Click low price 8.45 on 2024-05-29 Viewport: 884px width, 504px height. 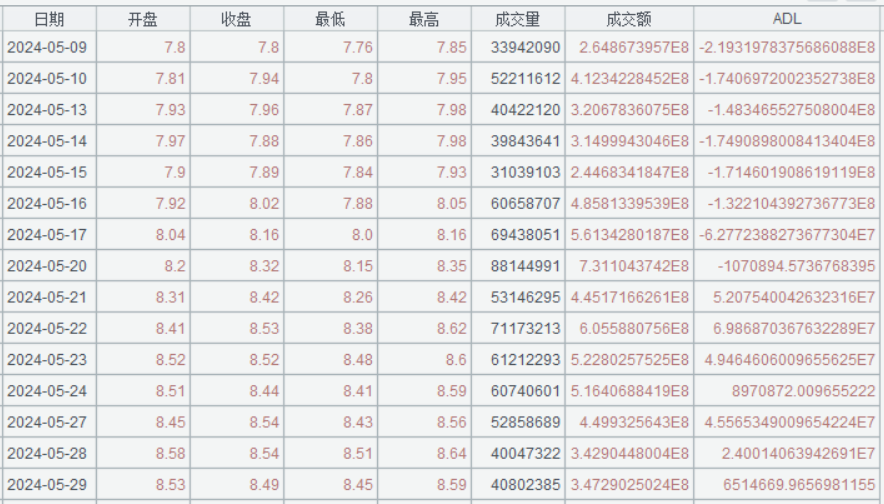pos(358,485)
